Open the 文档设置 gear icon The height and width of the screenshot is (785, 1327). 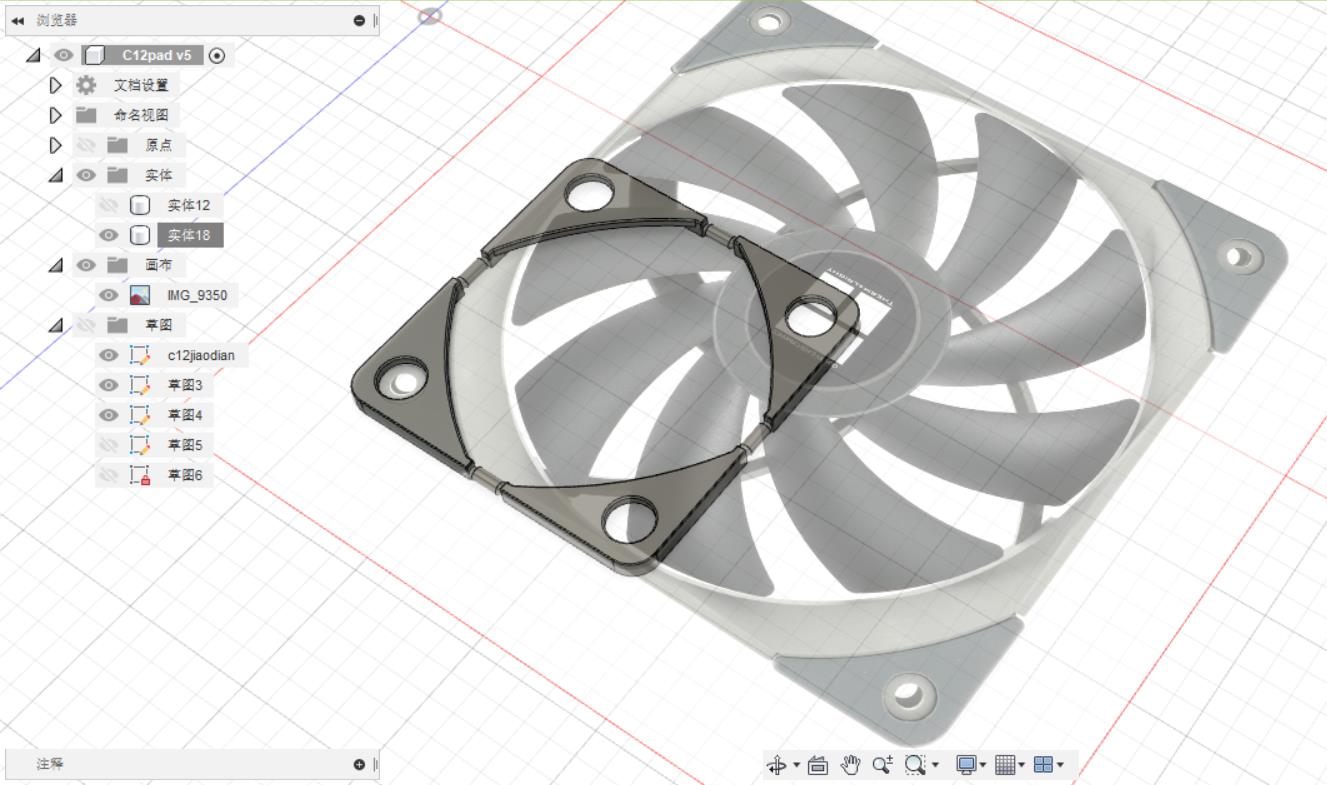pyautogui.click(x=87, y=85)
